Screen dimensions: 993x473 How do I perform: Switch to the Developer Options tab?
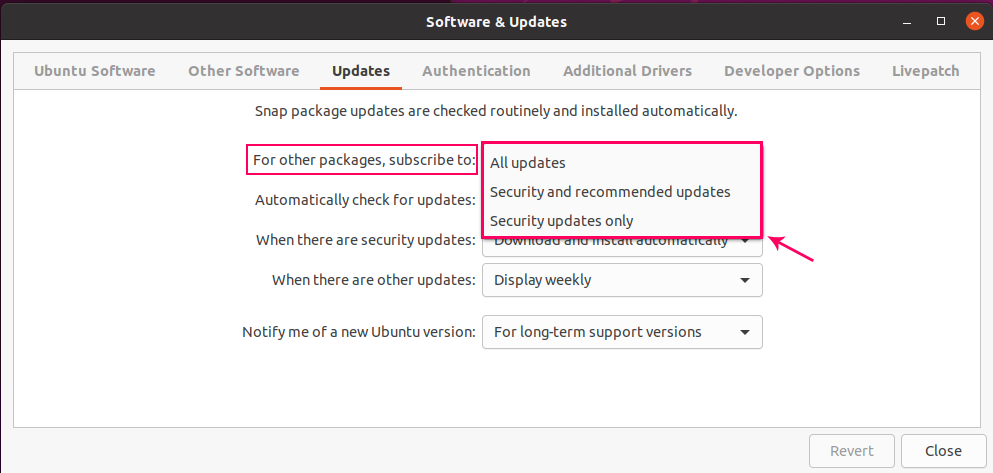pyautogui.click(x=792, y=71)
